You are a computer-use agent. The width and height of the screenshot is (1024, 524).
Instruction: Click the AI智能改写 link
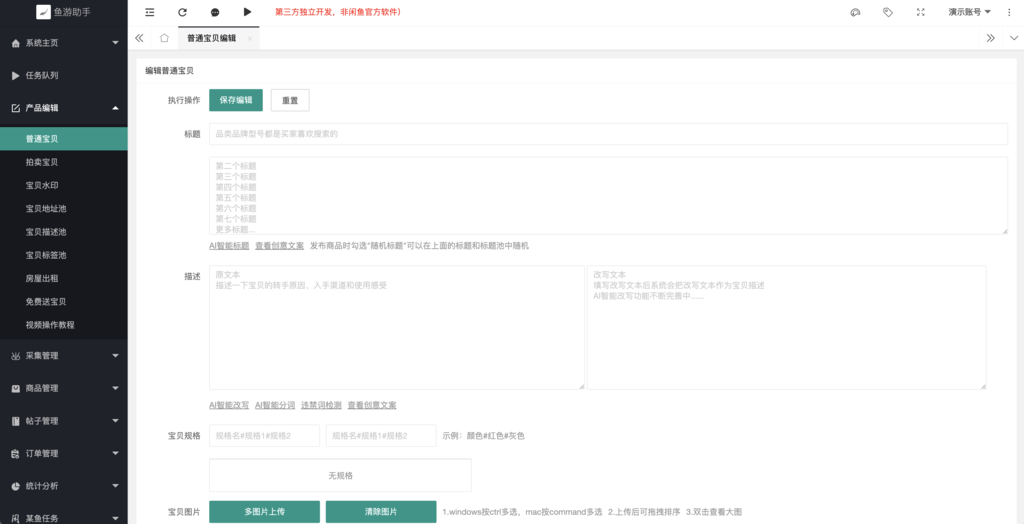point(229,405)
